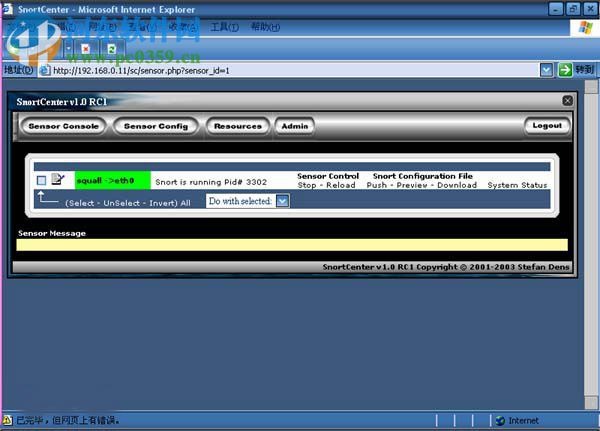Click the browser Refresh toolbar icon
600x431 pixels.
coord(111,49)
